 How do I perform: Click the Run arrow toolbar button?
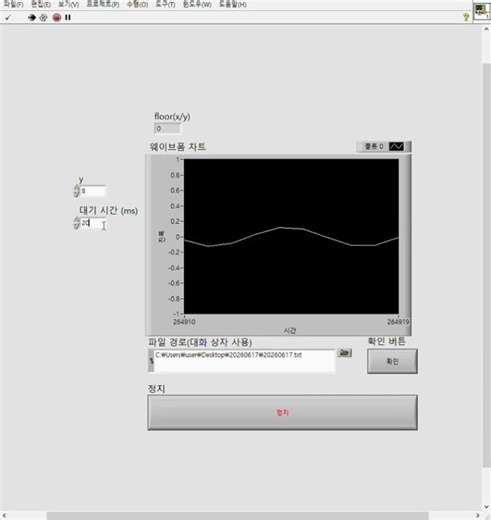(x=32, y=17)
